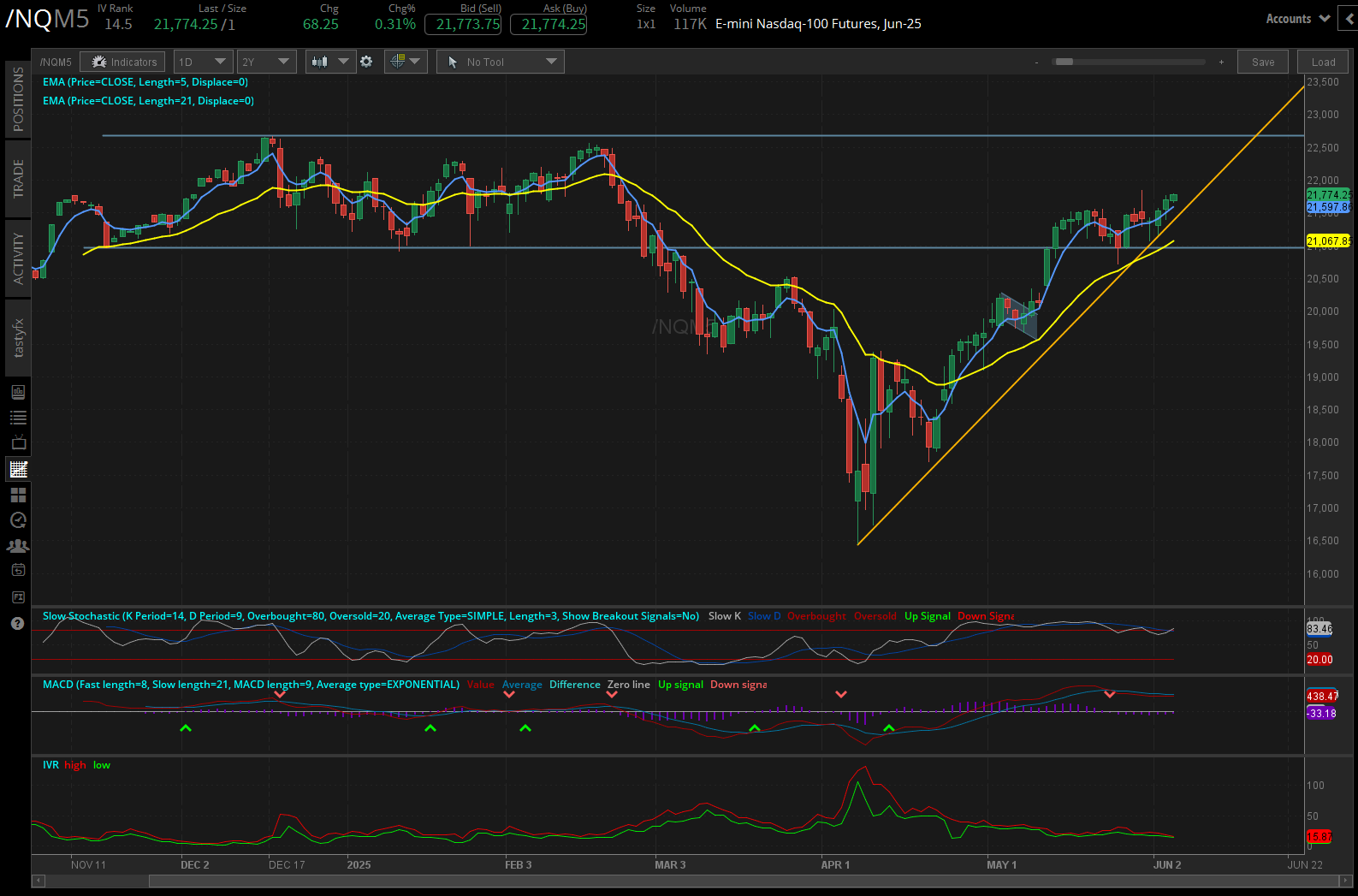1358x896 pixels.
Task: Click the chart zoom slider handle
Action: [x=1064, y=62]
